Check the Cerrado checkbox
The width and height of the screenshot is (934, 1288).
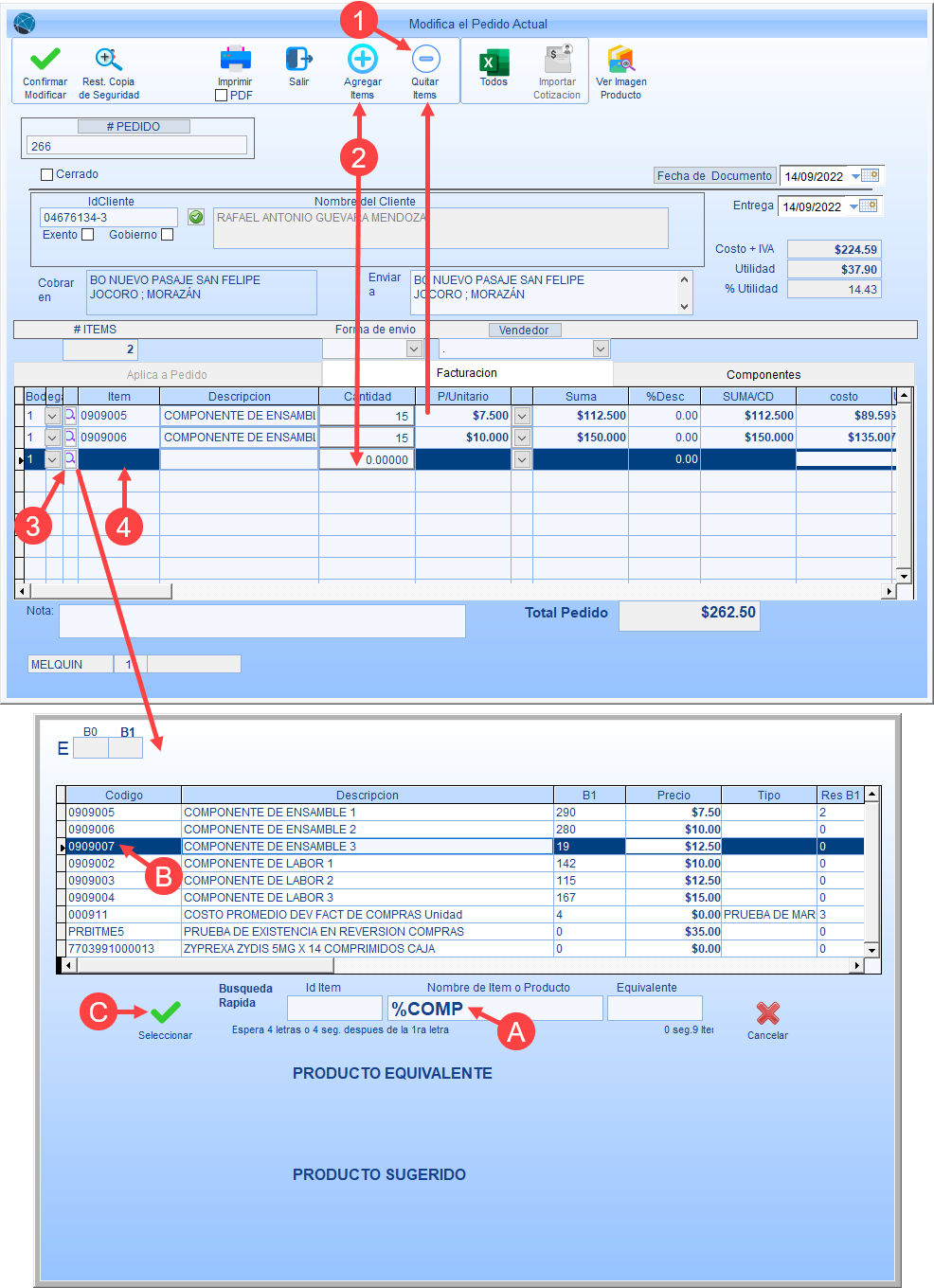[x=47, y=174]
